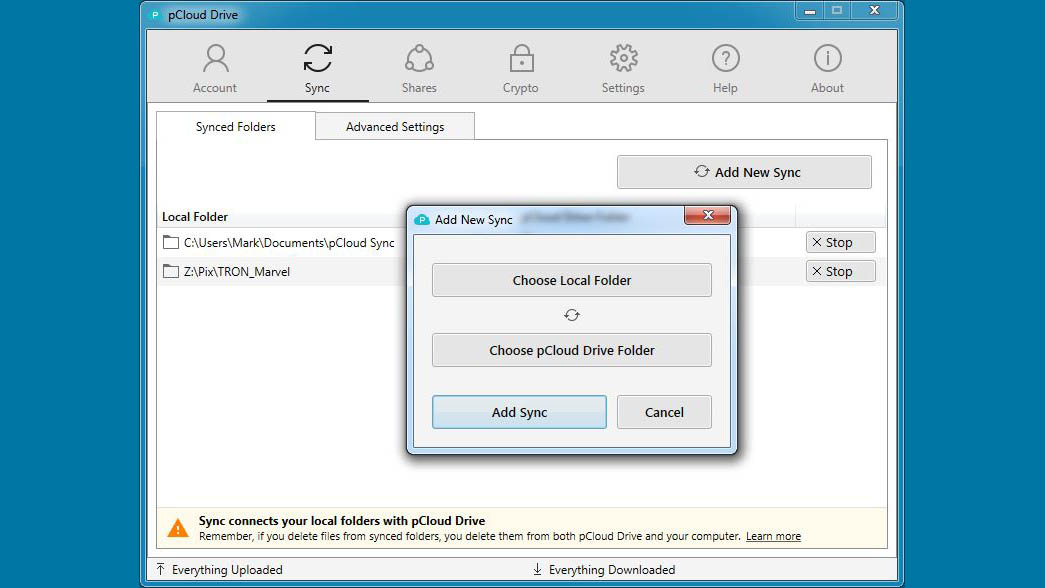Cancel the Add New Sync dialog
1045x588 pixels.
pyautogui.click(x=664, y=412)
